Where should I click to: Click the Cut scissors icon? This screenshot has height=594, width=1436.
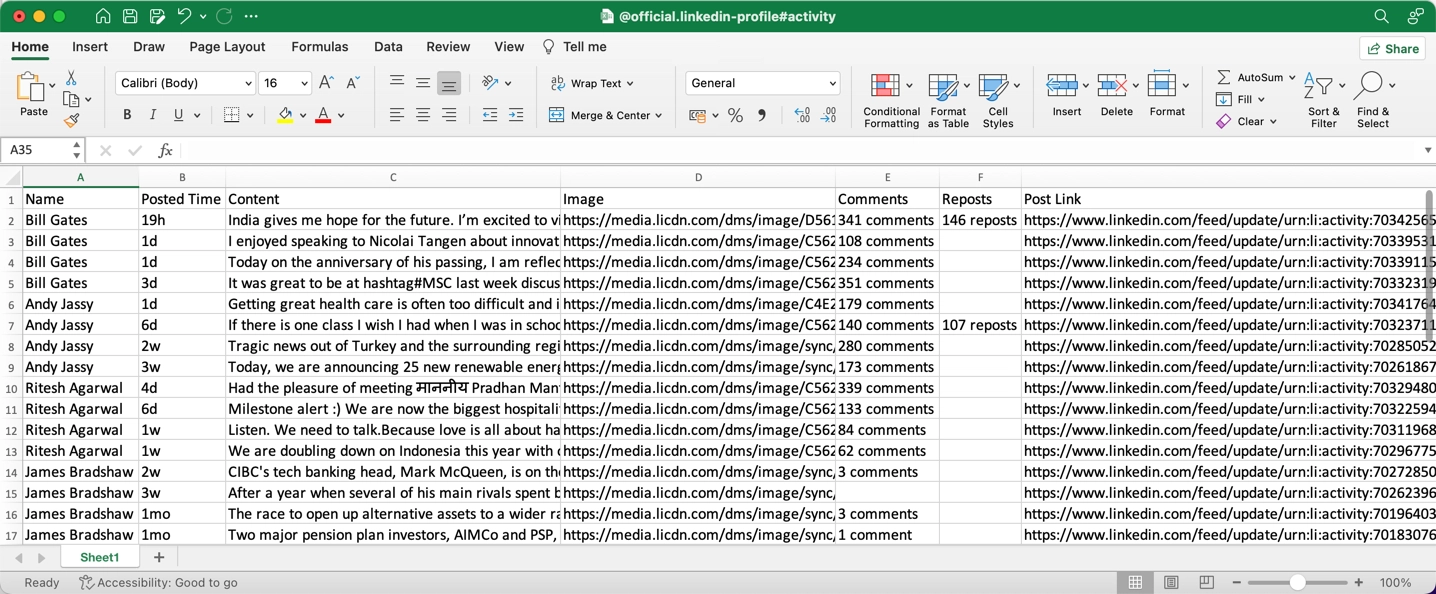point(71,78)
